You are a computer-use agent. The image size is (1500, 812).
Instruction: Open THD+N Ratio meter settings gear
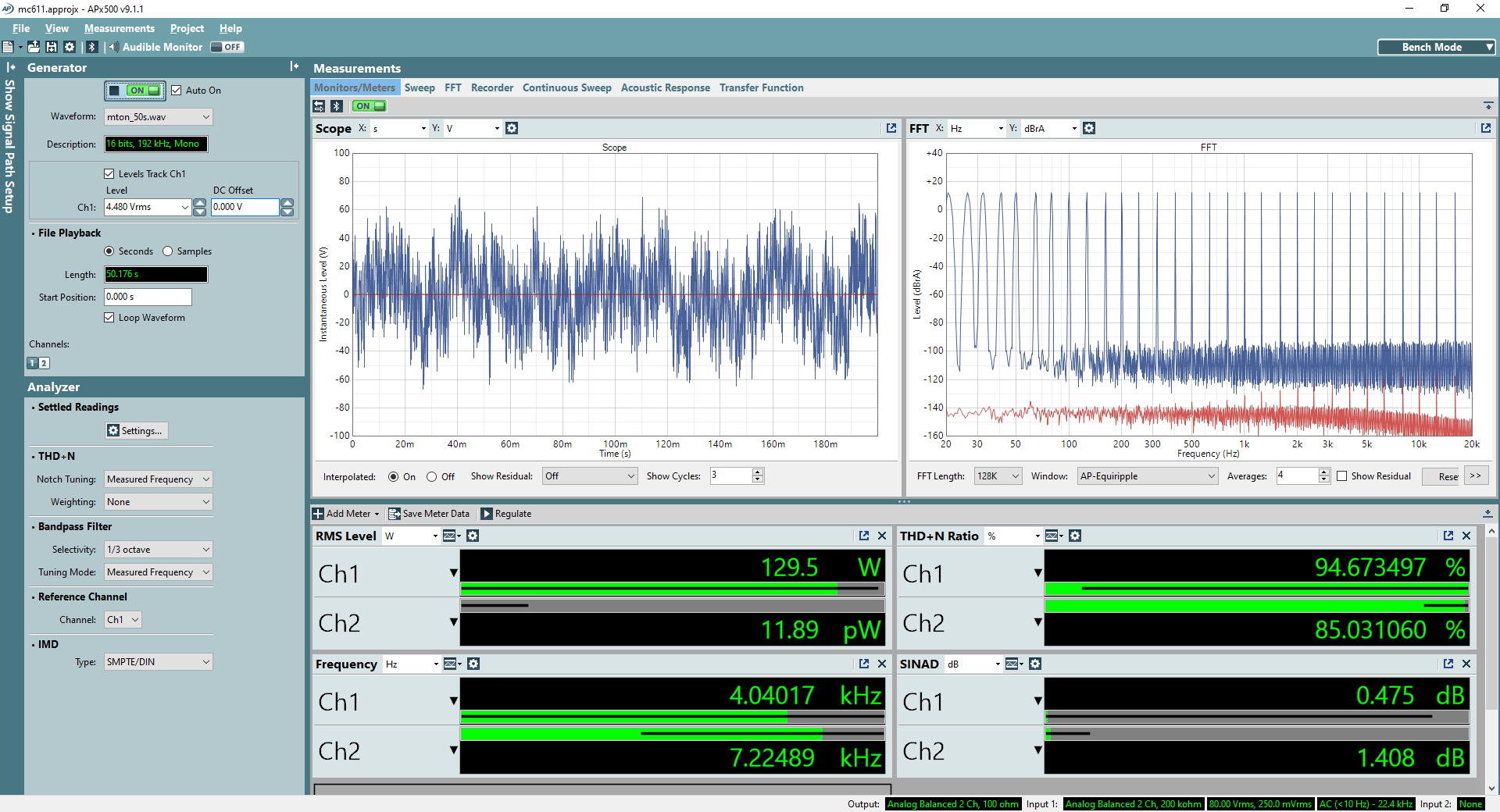pos(1075,536)
